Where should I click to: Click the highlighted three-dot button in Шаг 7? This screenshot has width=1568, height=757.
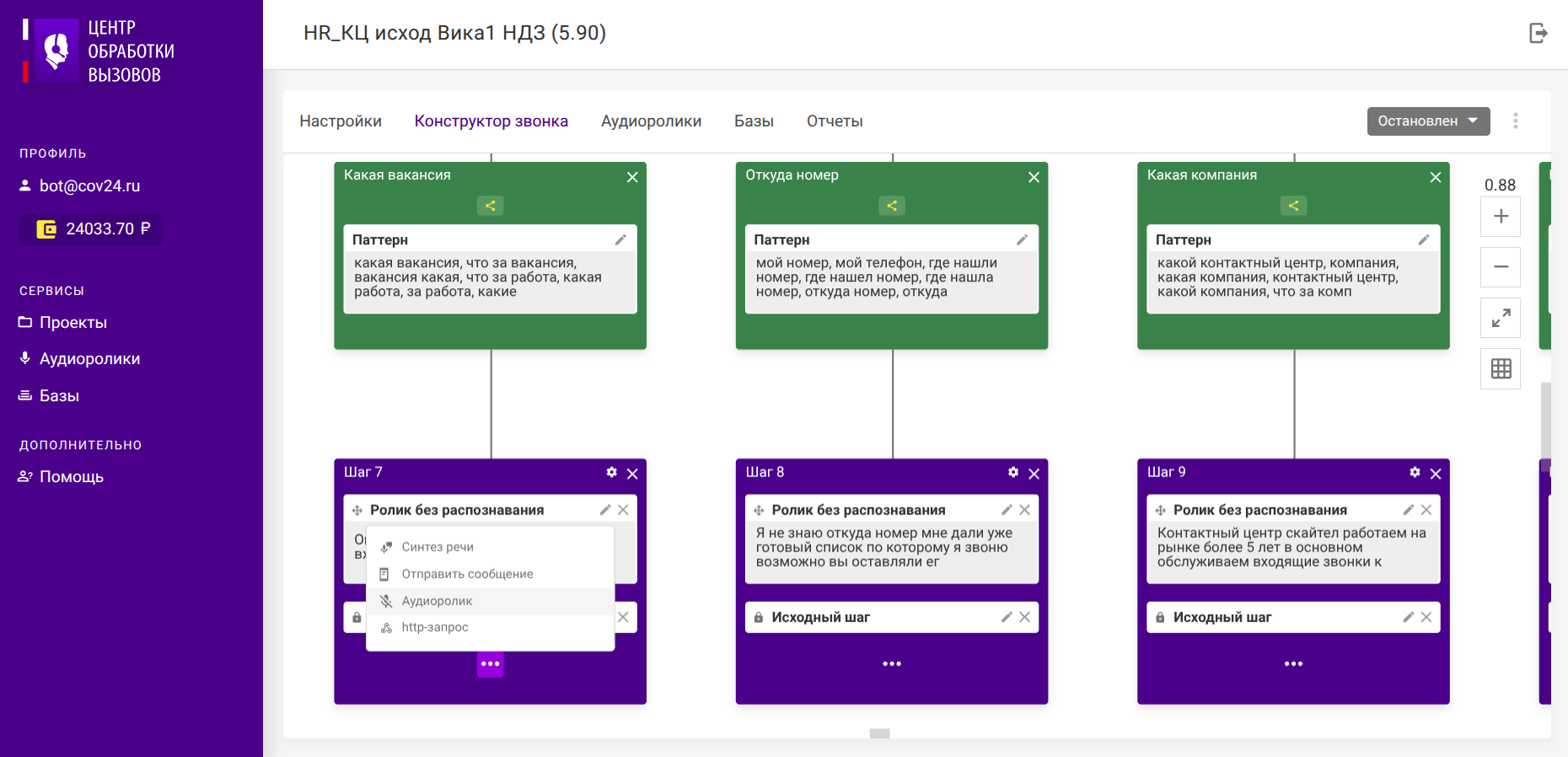(x=490, y=664)
